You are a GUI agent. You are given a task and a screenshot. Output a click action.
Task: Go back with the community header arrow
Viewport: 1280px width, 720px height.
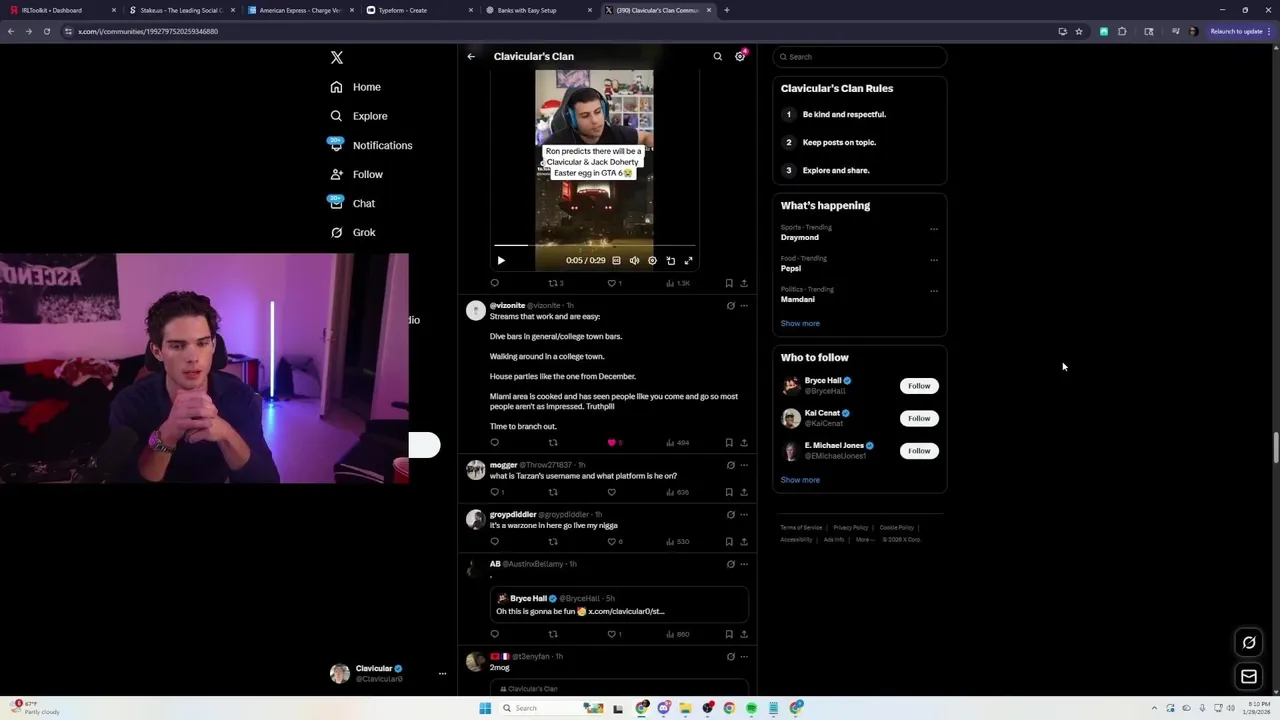[x=471, y=56]
